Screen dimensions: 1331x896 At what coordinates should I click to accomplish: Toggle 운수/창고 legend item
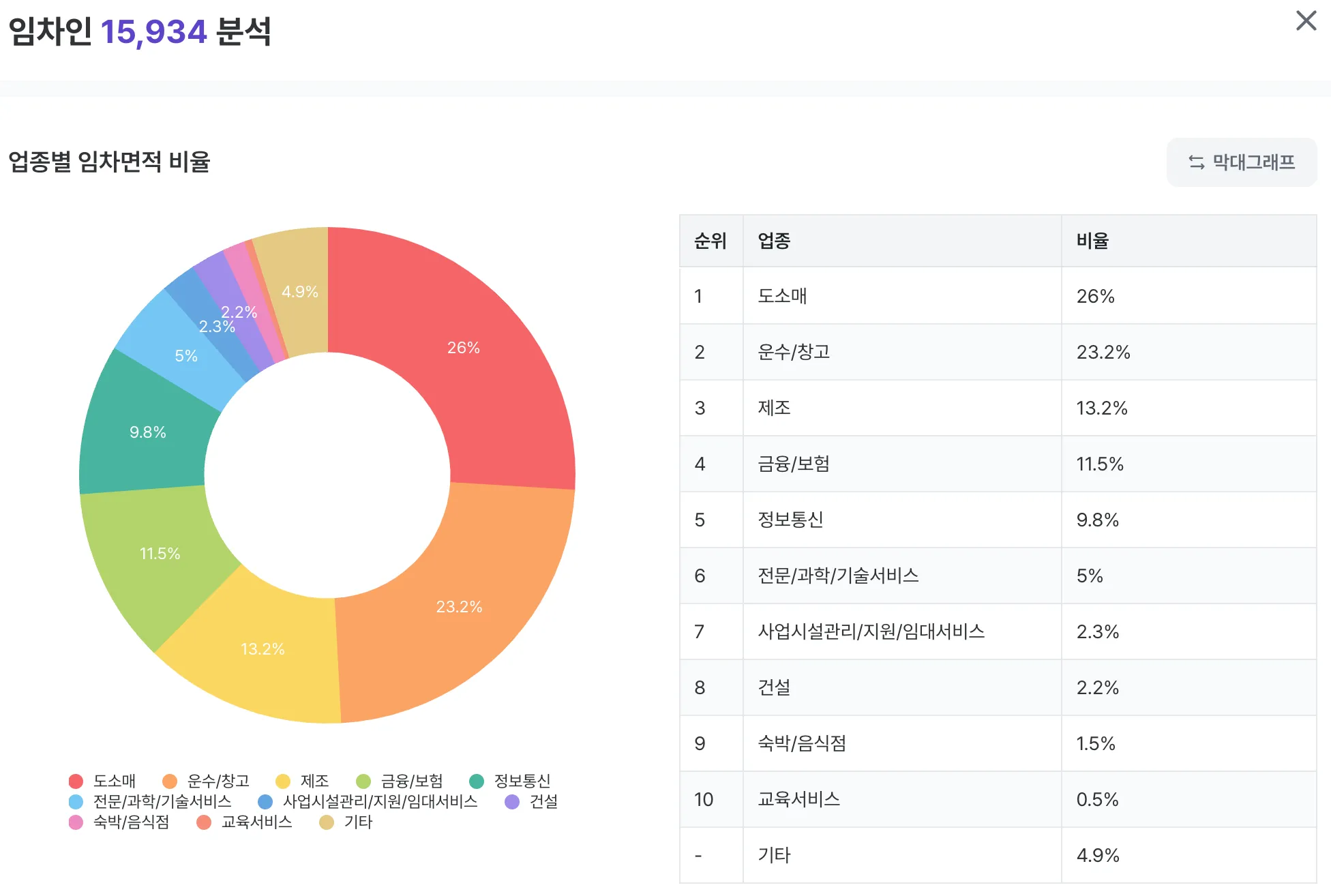[x=218, y=781]
